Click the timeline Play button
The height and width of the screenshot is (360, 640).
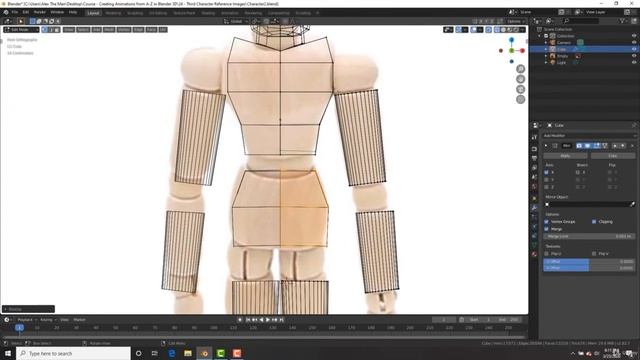(x=268, y=320)
